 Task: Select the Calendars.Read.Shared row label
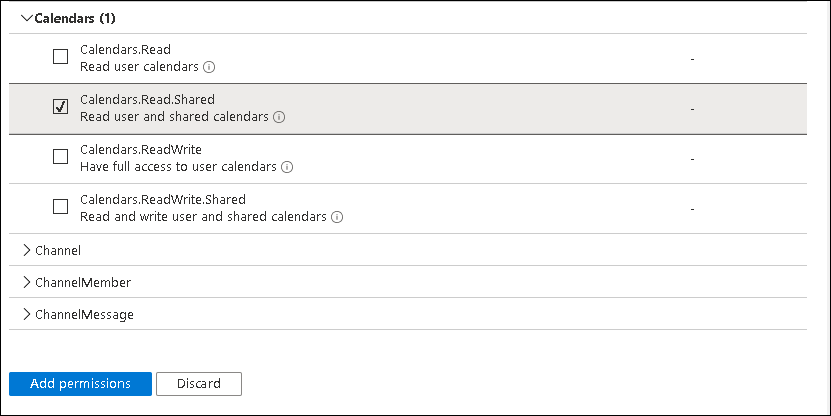(147, 99)
